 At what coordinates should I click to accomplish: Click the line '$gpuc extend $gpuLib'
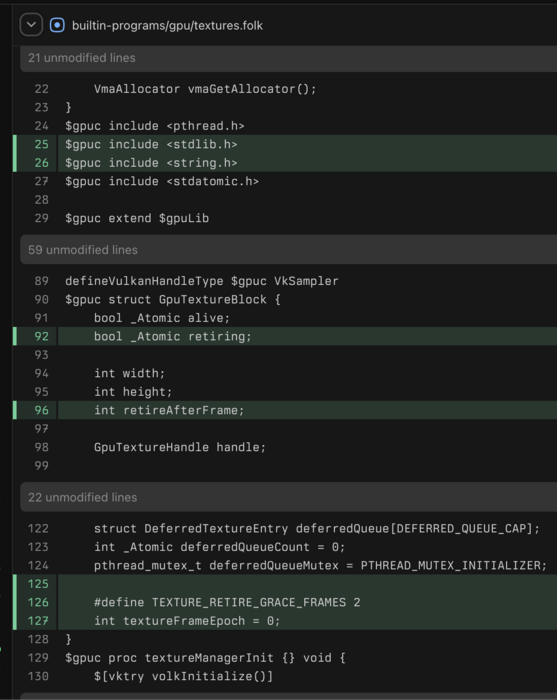137,218
